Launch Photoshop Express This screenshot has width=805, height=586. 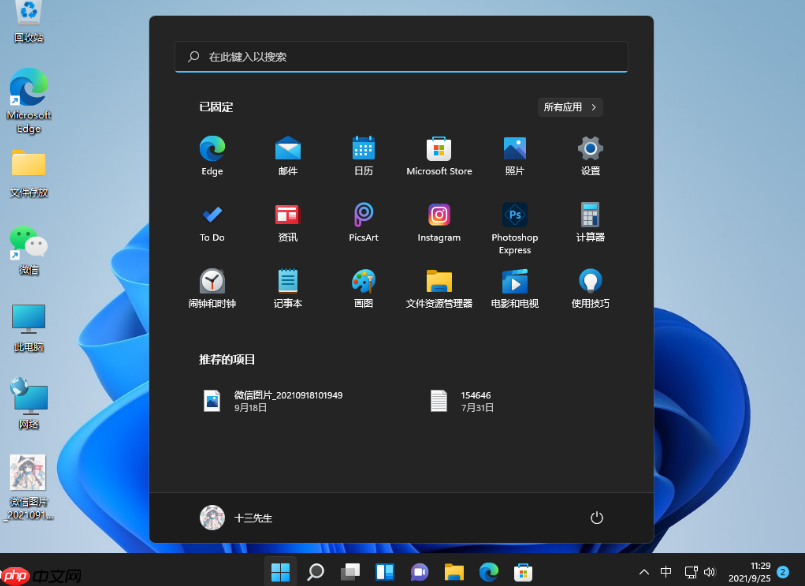[x=514, y=229]
